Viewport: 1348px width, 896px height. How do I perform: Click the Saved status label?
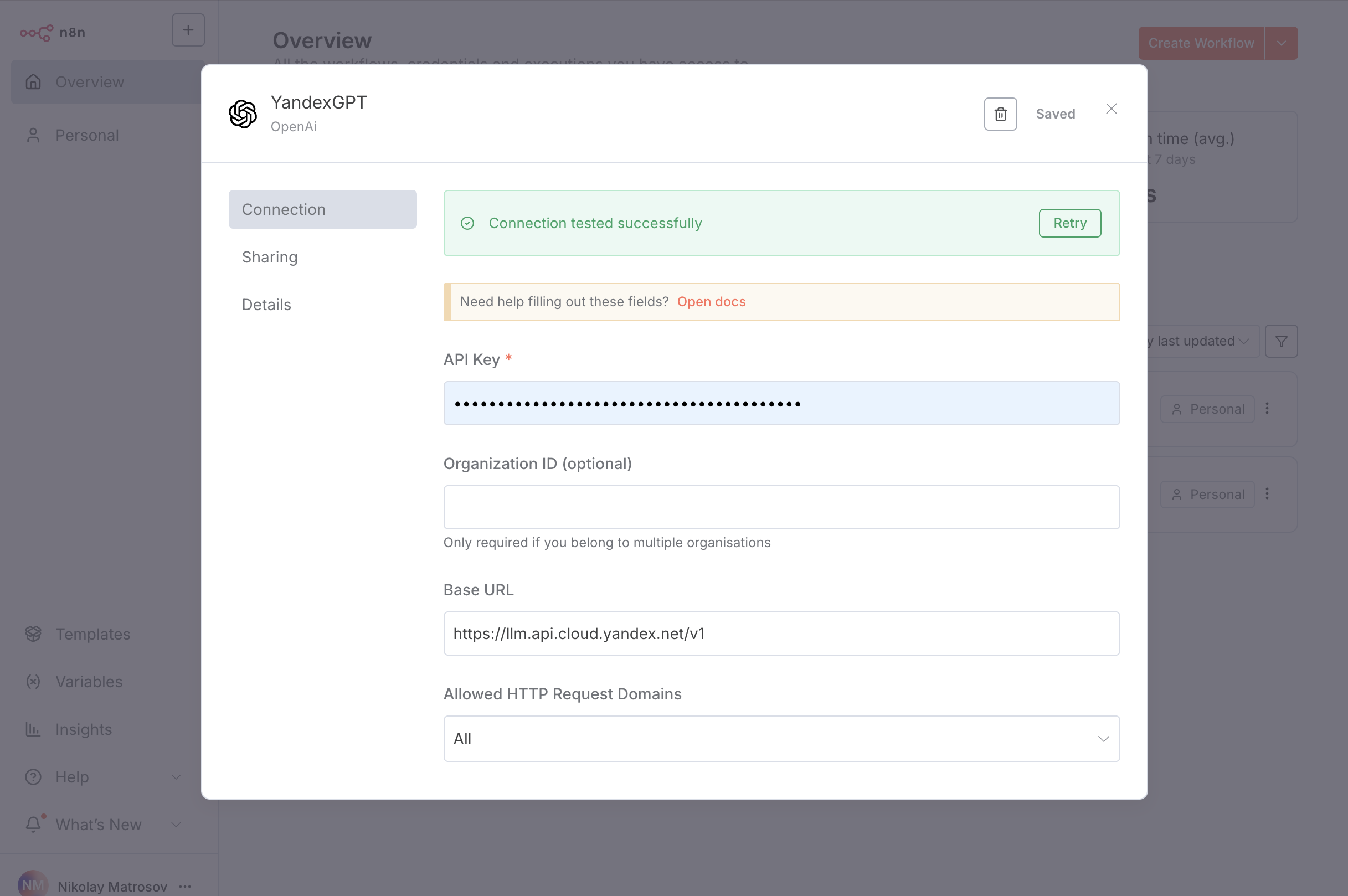pos(1055,114)
